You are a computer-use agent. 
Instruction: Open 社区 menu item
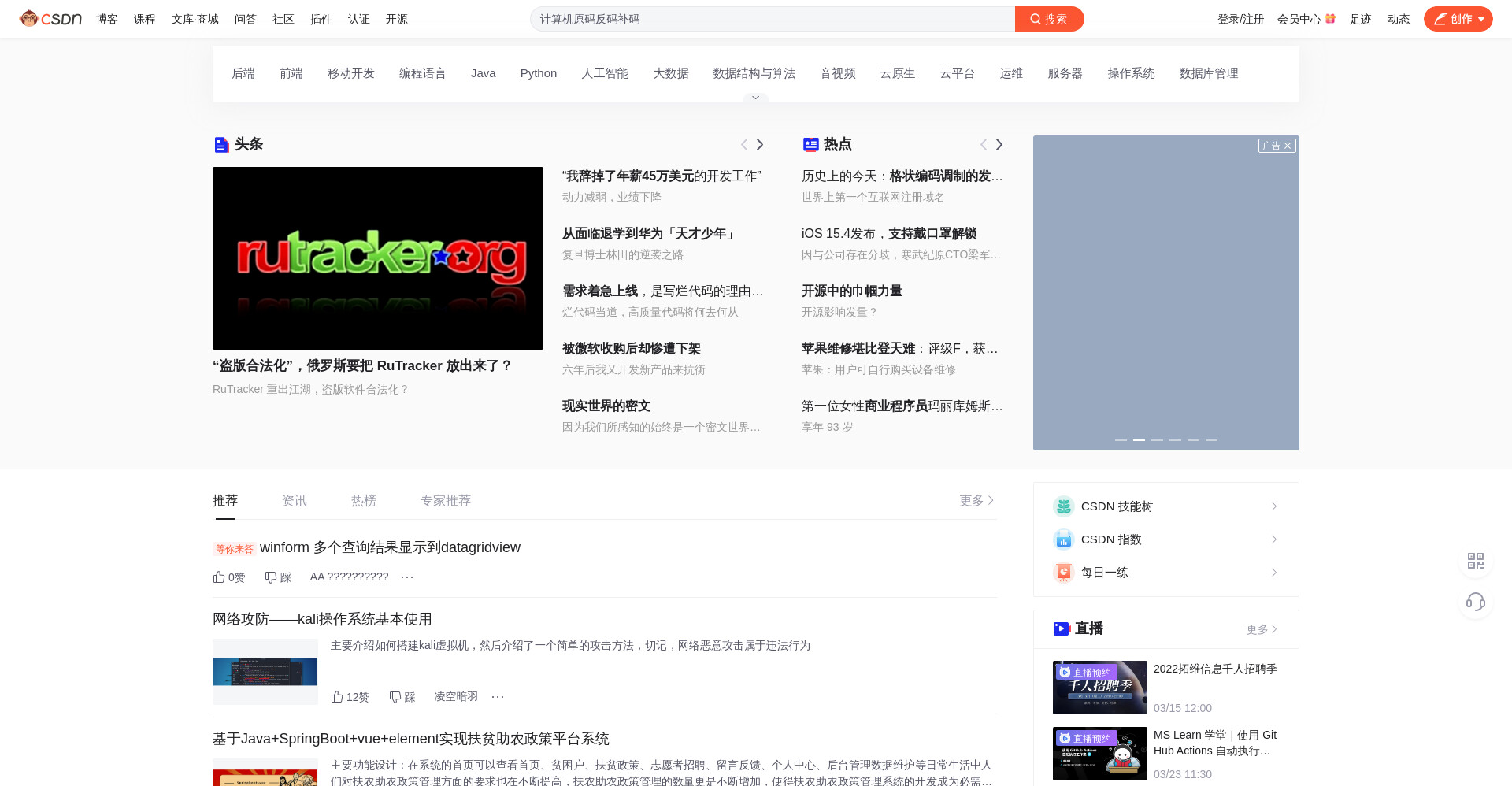point(283,19)
